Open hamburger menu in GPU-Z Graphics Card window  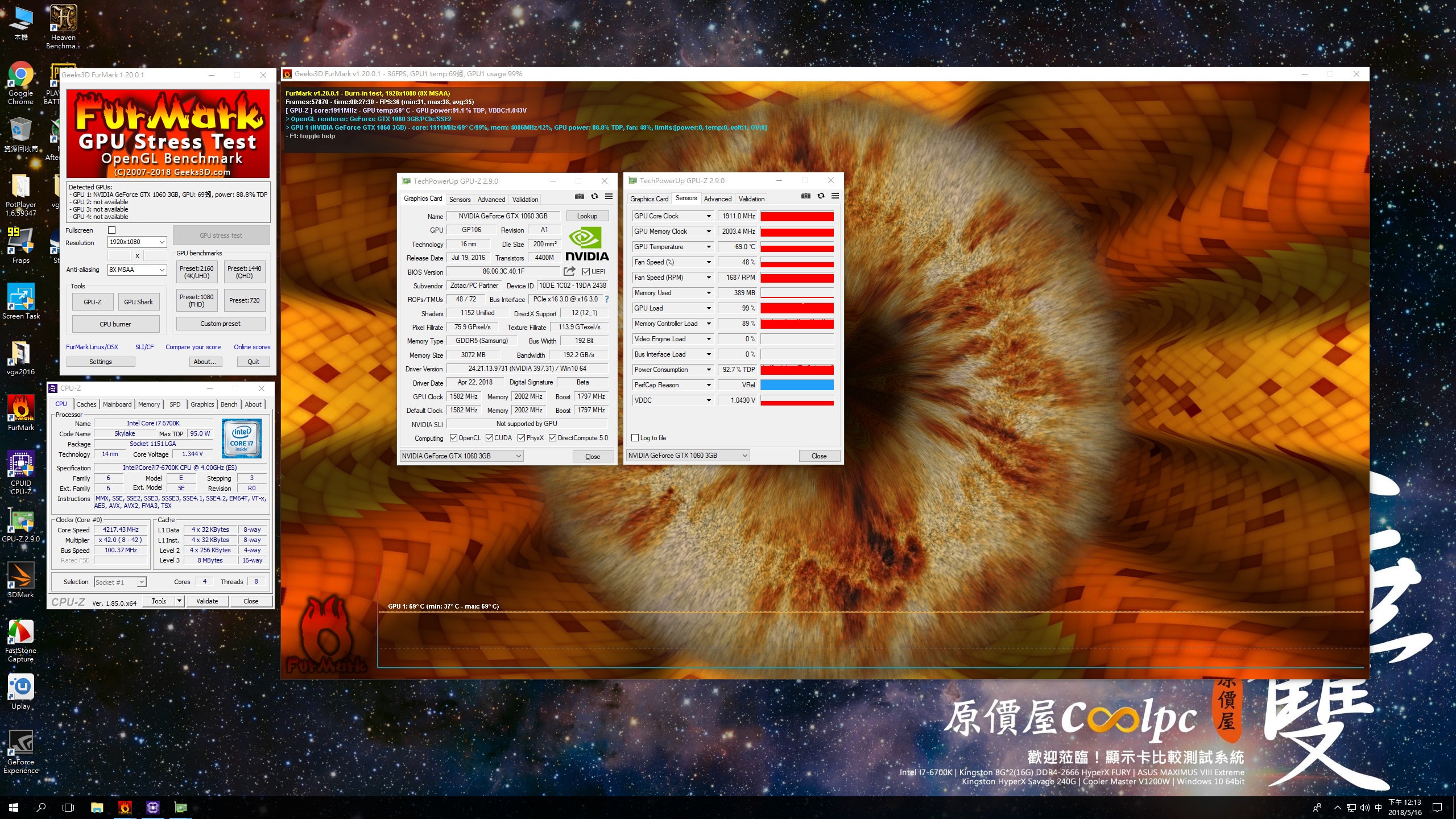click(x=609, y=196)
